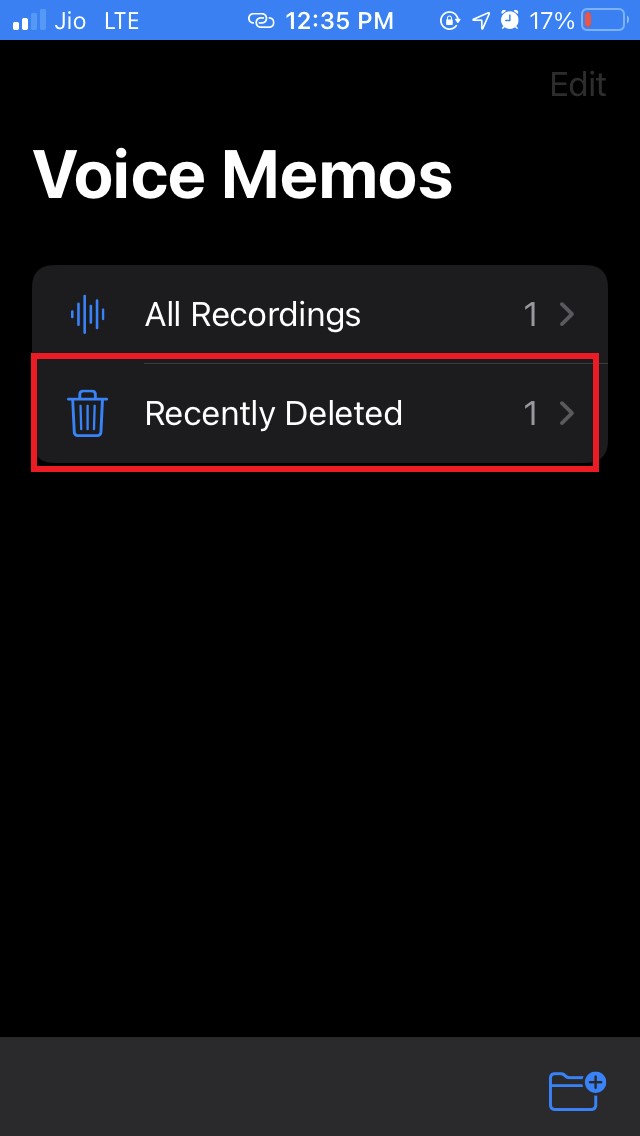Tap the count number next to Recently Deleted
This screenshot has width=640, height=1136.
pyautogui.click(x=531, y=414)
